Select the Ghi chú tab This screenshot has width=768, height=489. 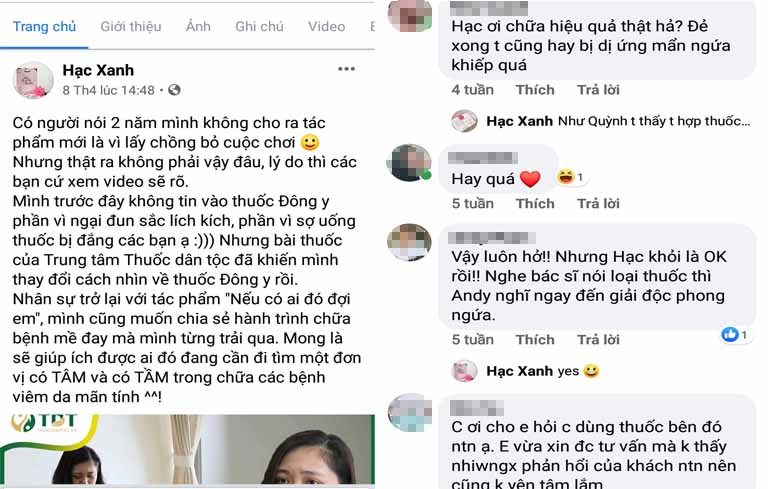pyautogui.click(x=259, y=26)
